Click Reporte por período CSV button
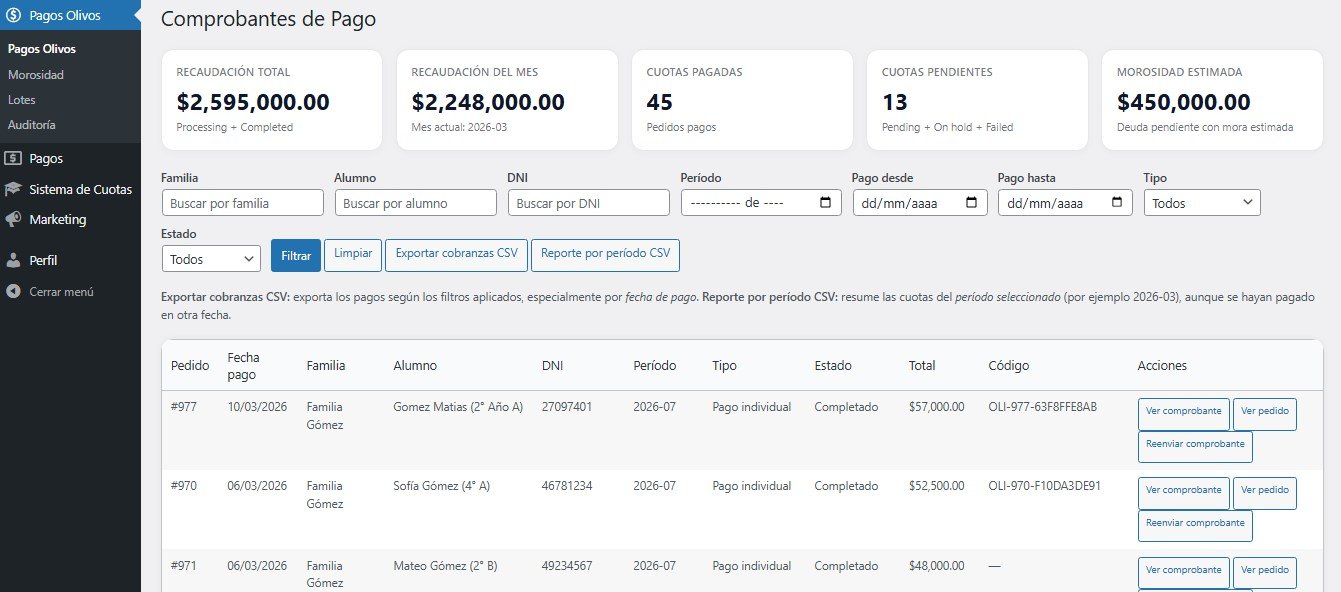This screenshot has width=1341, height=592. point(605,255)
